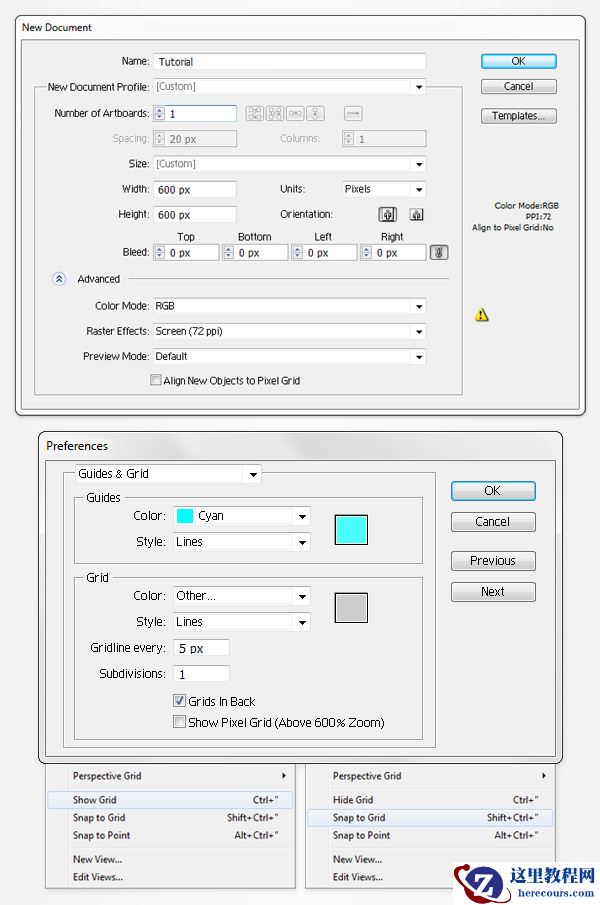Click Next in Preferences dialog

493,592
